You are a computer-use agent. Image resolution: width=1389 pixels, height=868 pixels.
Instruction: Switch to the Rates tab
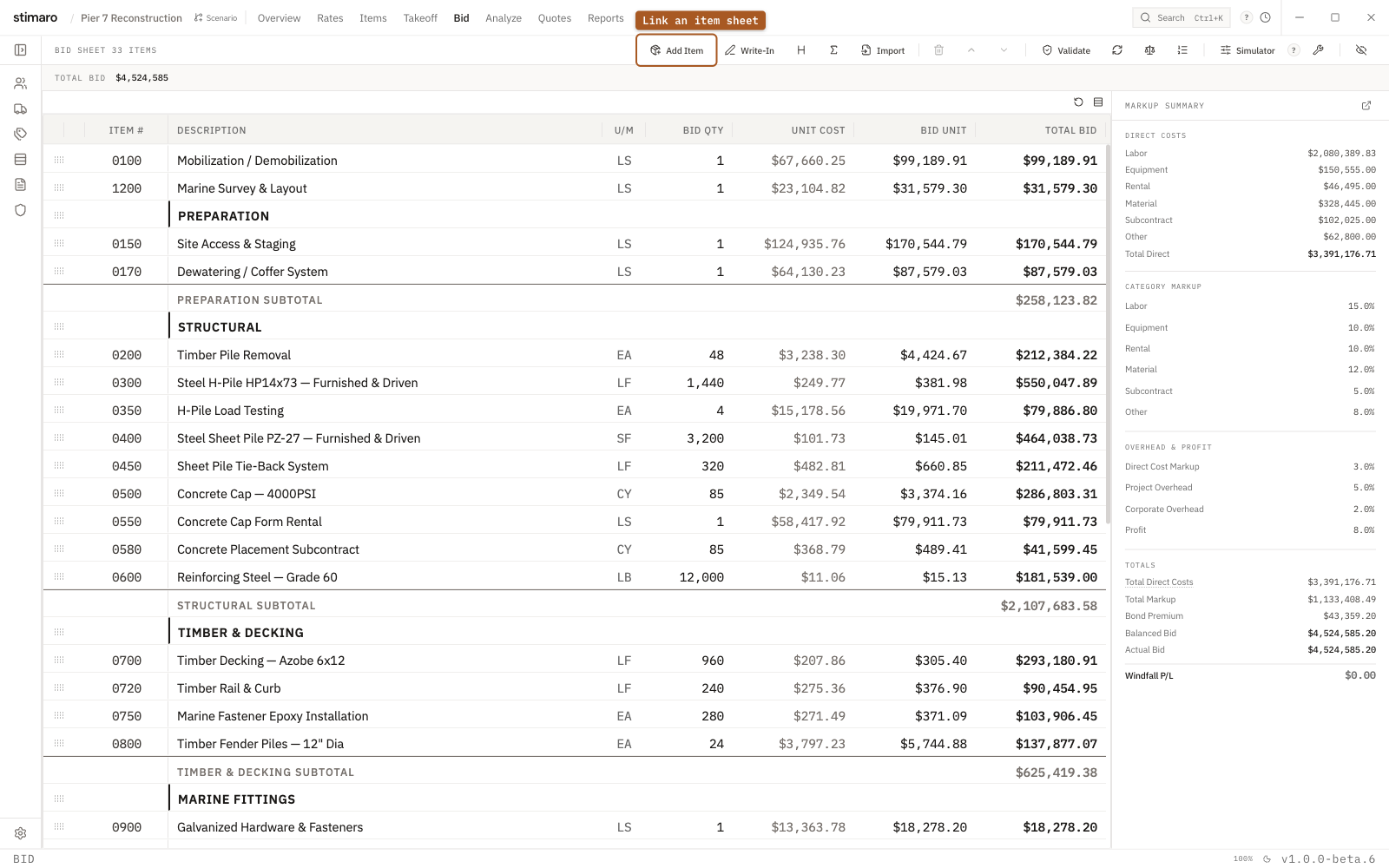click(330, 18)
